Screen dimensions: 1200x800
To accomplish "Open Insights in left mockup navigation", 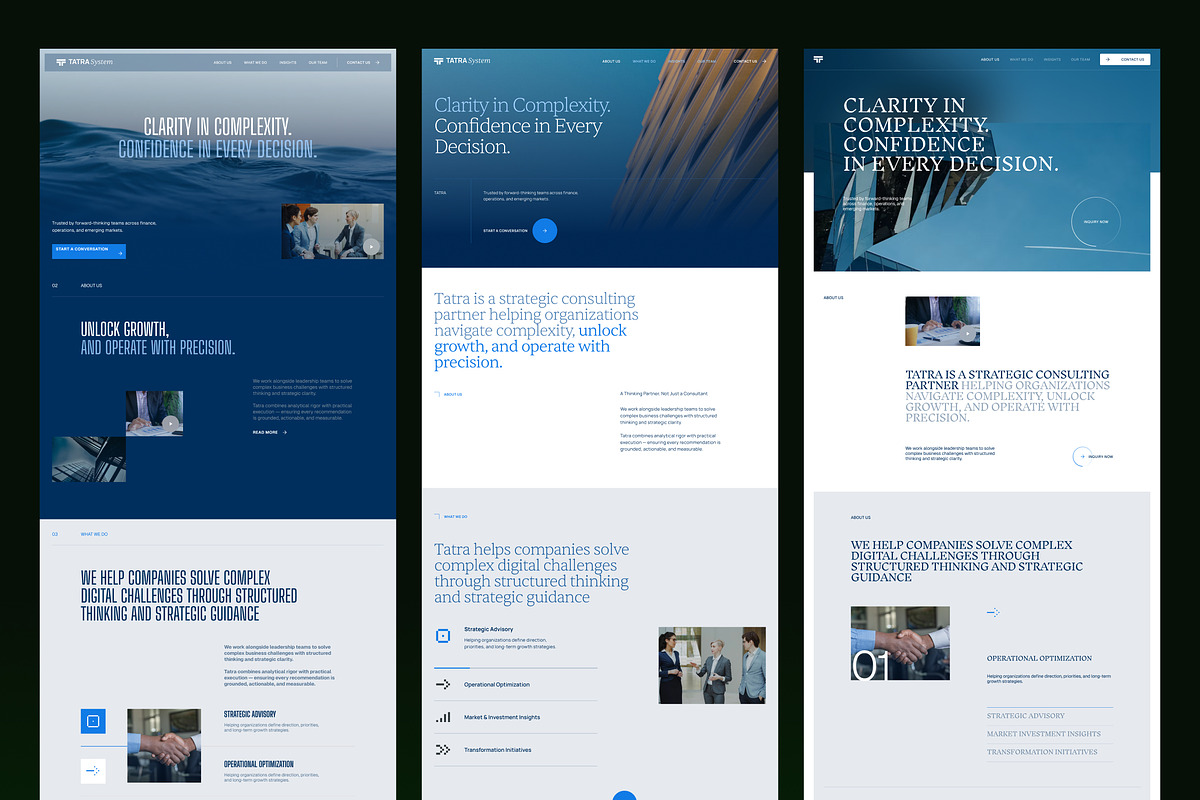I will point(288,63).
